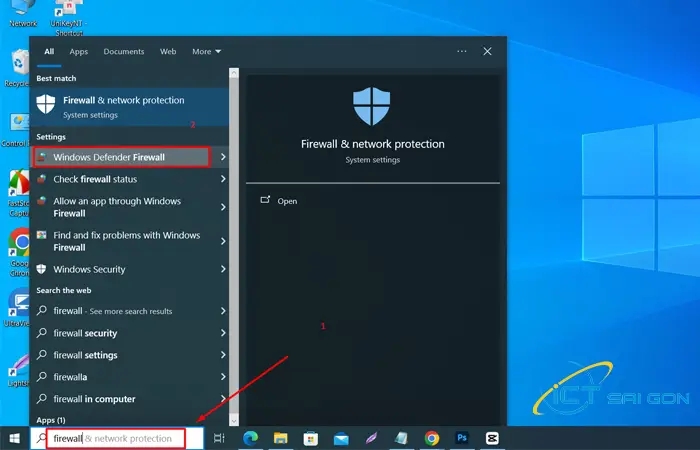
Task: Open the Mail app in the taskbar
Action: [x=341, y=438]
